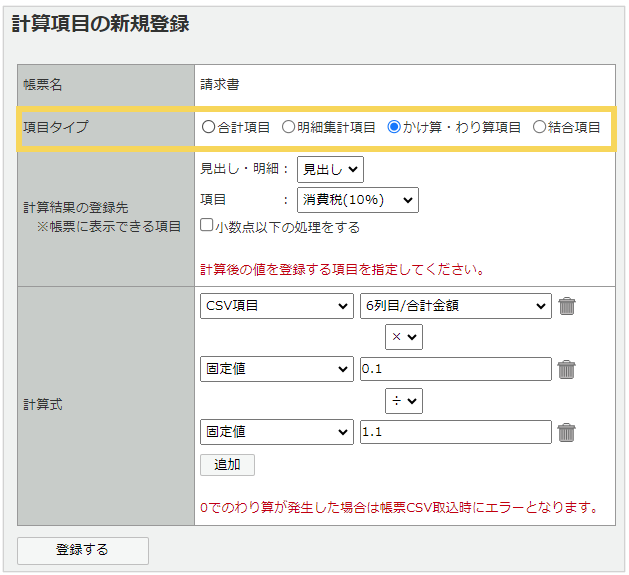Focus the input field containing 1.1
Viewport: 629px width, 575px height.
[455, 432]
